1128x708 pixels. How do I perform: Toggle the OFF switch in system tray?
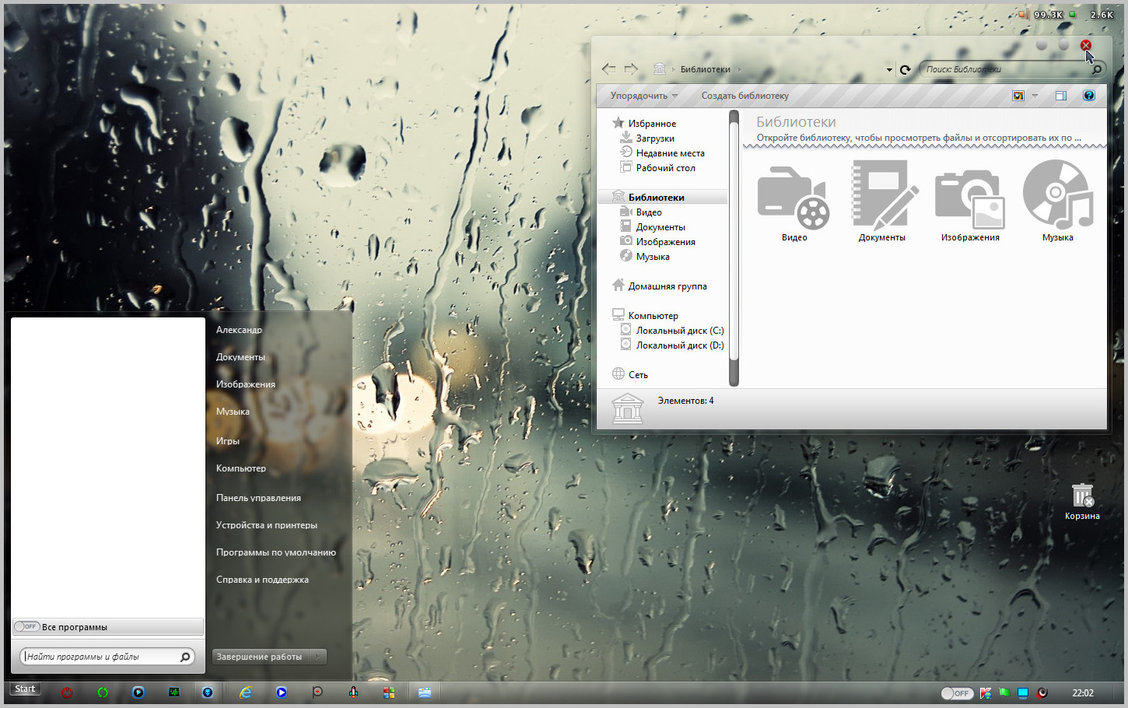click(957, 693)
